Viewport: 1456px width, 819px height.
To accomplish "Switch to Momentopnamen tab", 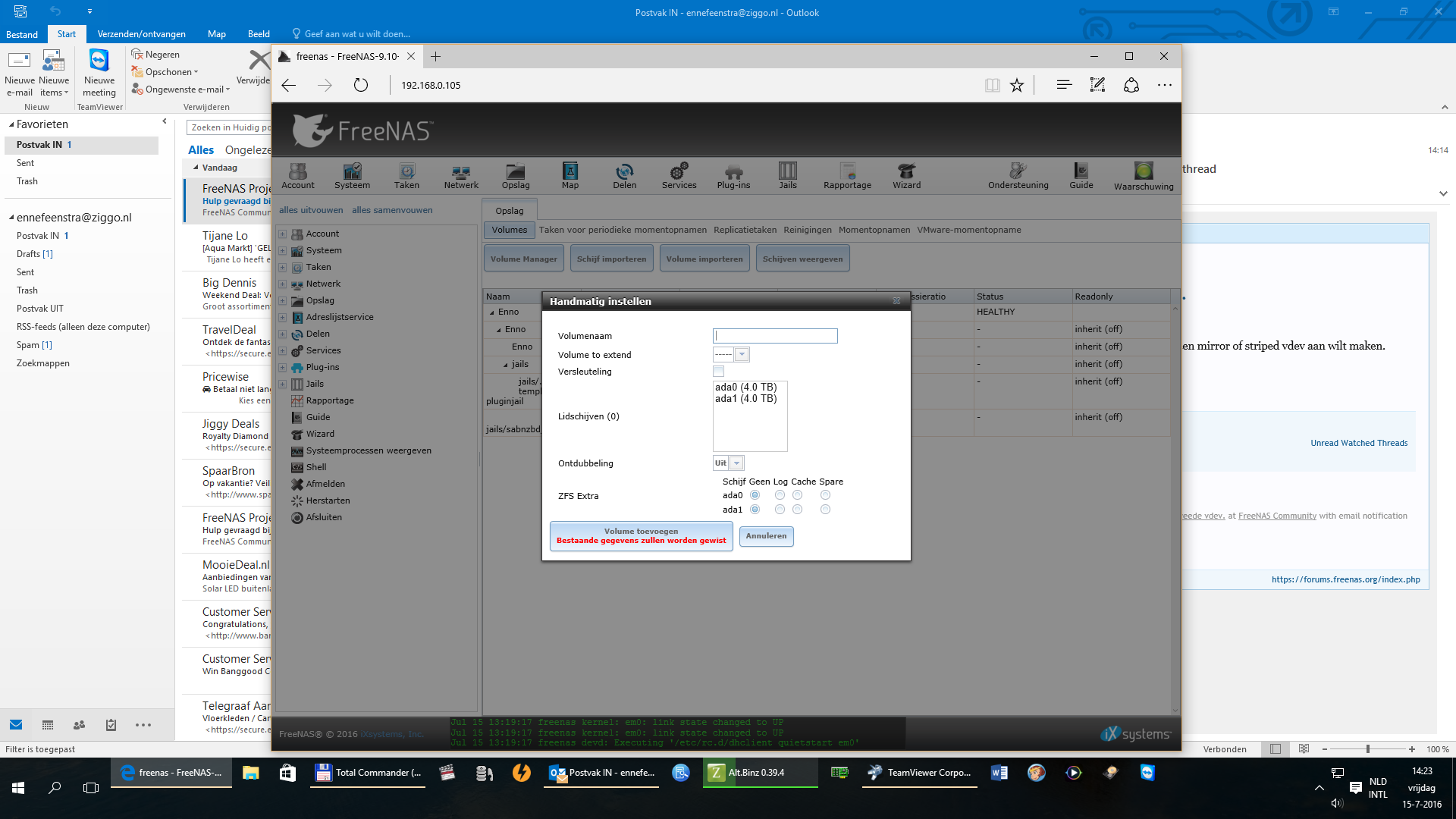I will 874,230.
